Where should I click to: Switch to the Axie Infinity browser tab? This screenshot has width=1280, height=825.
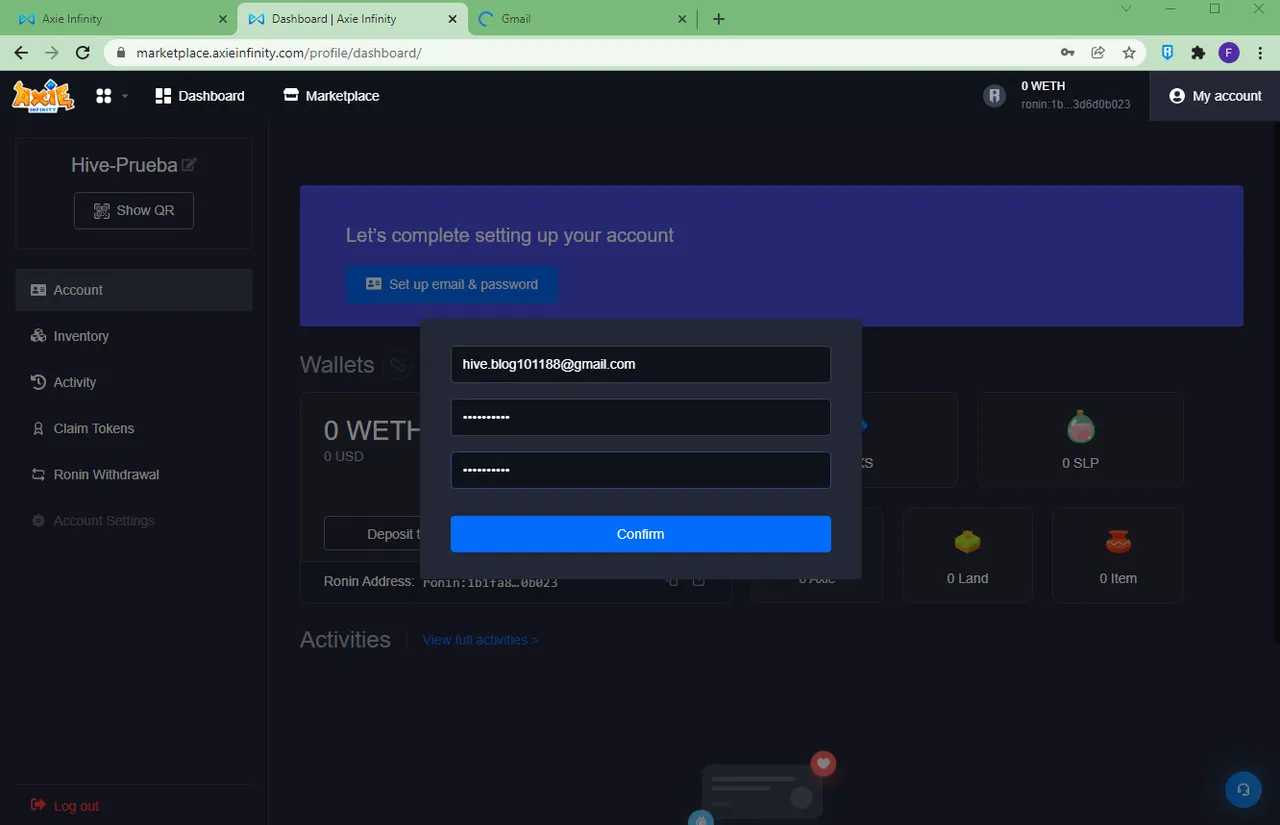tap(120, 19)
